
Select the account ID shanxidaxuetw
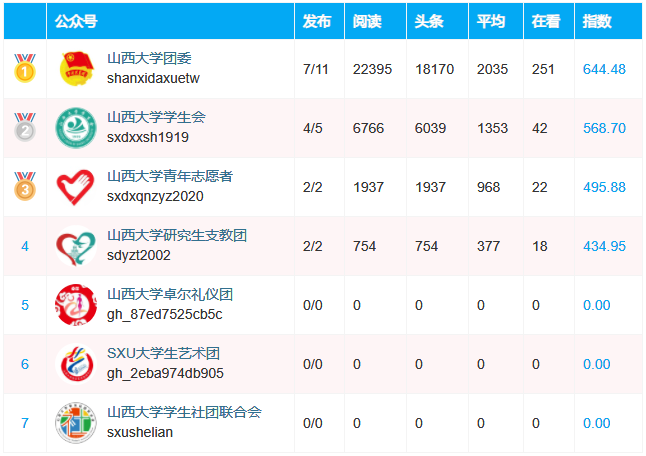[x=153, y=78]
